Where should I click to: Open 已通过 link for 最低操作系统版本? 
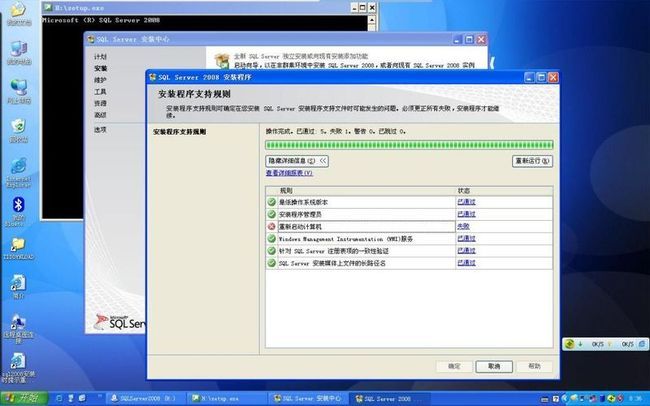point(466,202)
